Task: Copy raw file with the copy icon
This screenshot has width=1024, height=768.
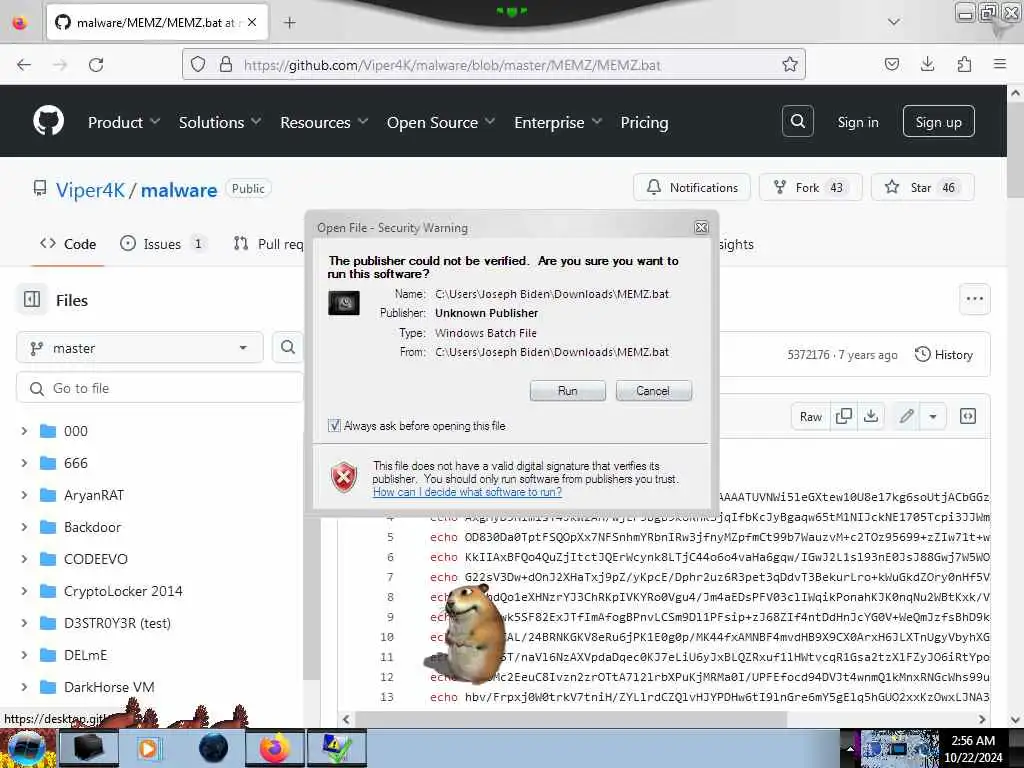Action: [x=844, y=416]
